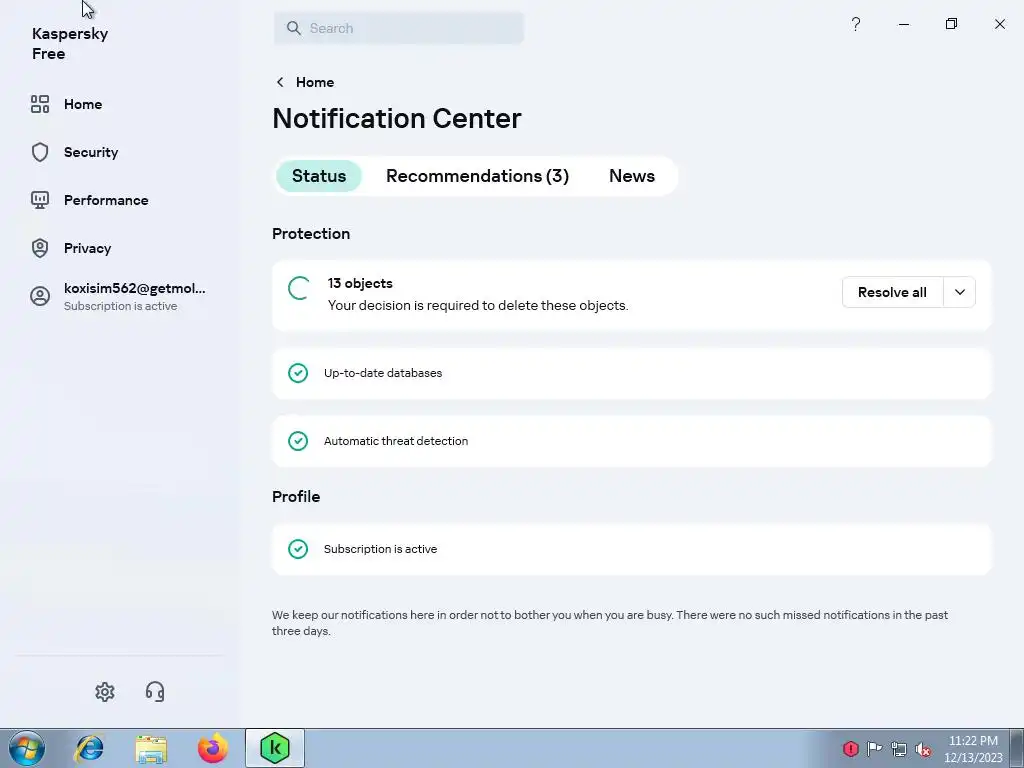Viewport: 1024px width, 768px height.
Task: Select Security in the sidebar menu
Action: [91, 152]
